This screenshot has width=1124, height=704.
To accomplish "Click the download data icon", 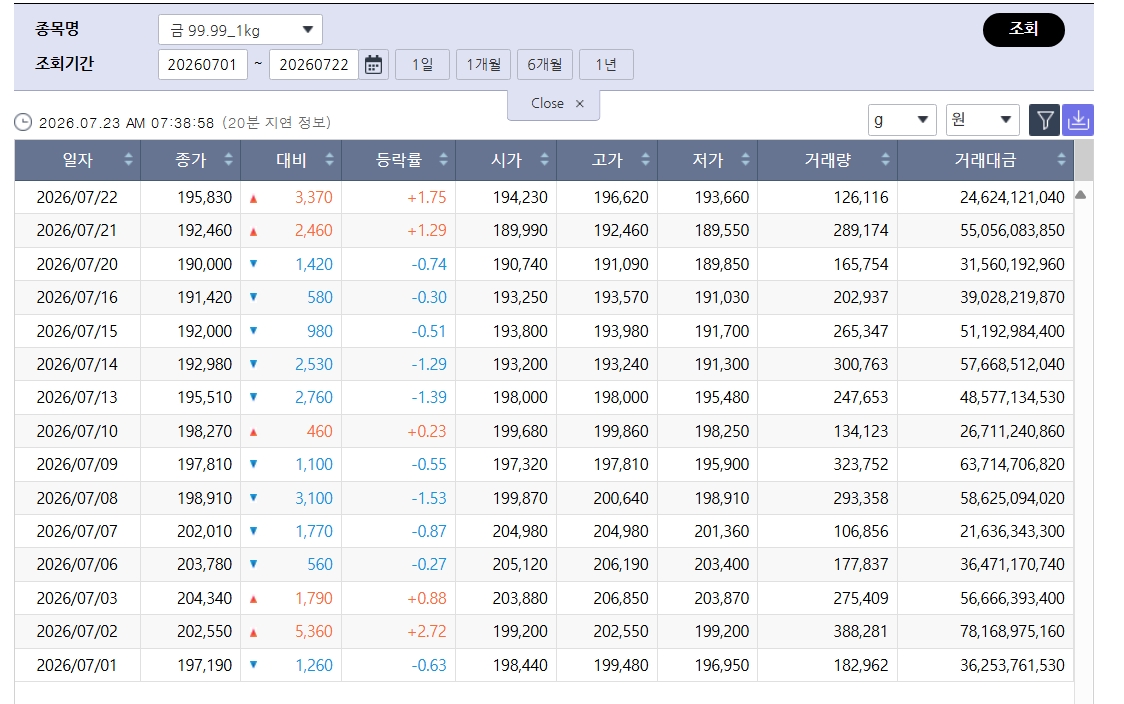I will 1077,120.
